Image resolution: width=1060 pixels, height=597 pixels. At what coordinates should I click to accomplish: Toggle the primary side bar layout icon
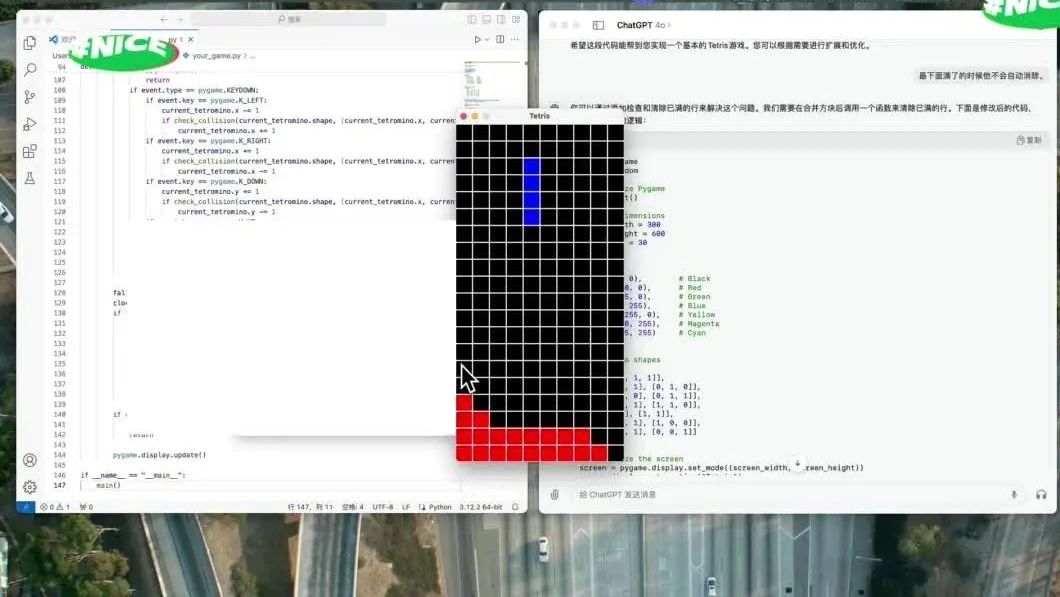pyautogui.click(x=472, y=20)
